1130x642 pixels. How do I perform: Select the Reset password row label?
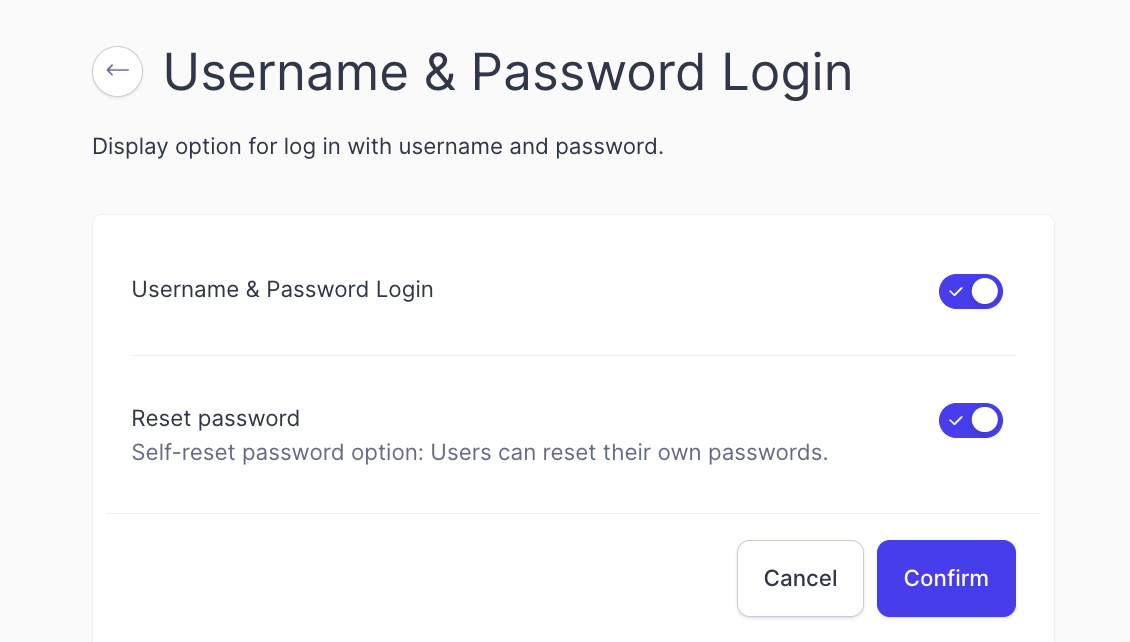[x=215, y=419]
